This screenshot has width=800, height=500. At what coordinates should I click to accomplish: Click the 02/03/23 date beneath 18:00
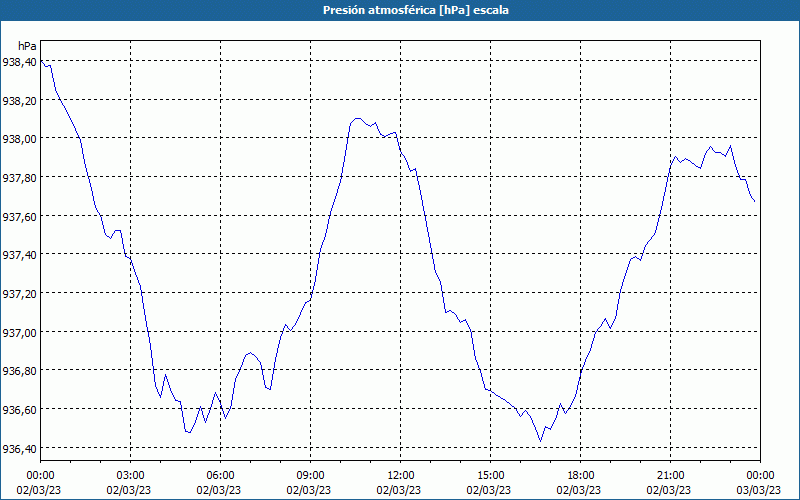(579, 490)
